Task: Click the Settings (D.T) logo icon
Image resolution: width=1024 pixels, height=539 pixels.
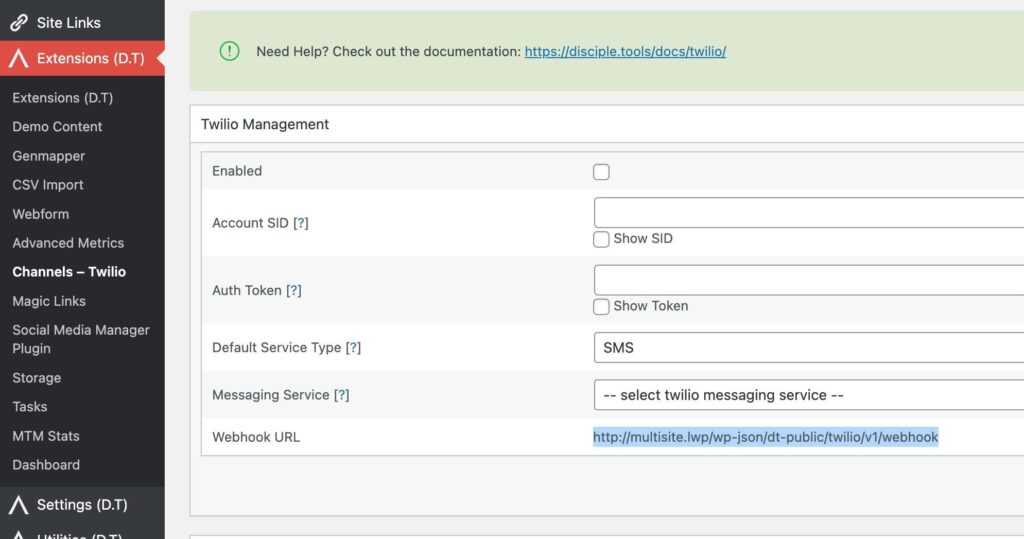Action: coord(18,505)
